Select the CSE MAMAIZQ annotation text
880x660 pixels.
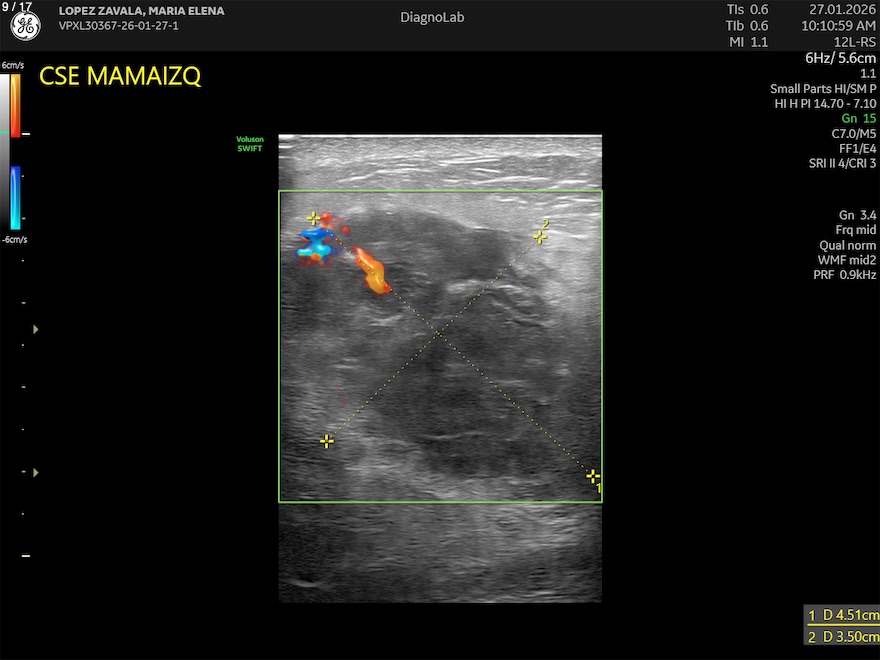[x=120, y=77]
